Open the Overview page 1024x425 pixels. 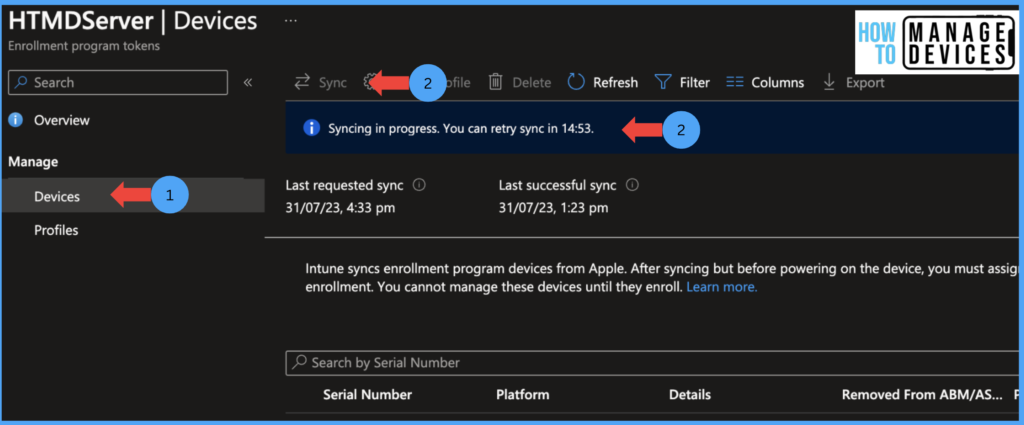pos(62,120)
